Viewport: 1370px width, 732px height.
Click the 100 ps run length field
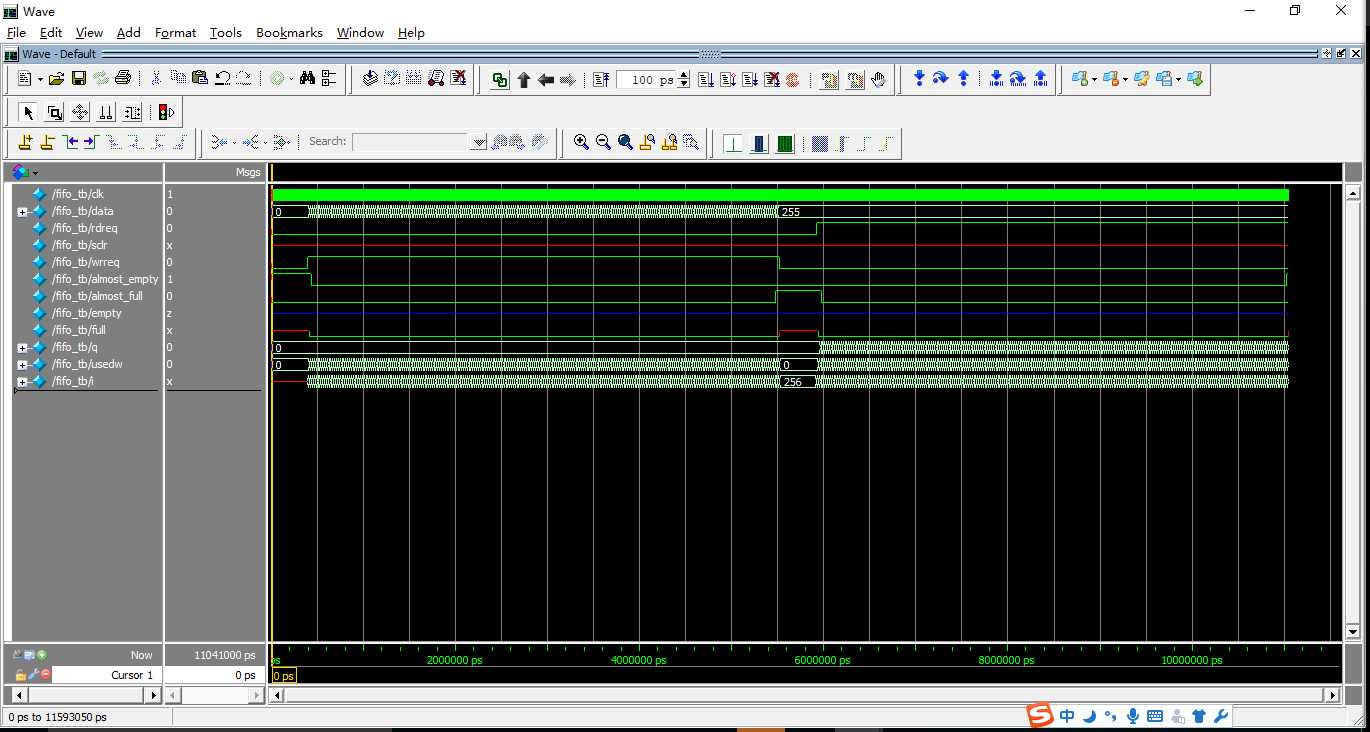646,80
